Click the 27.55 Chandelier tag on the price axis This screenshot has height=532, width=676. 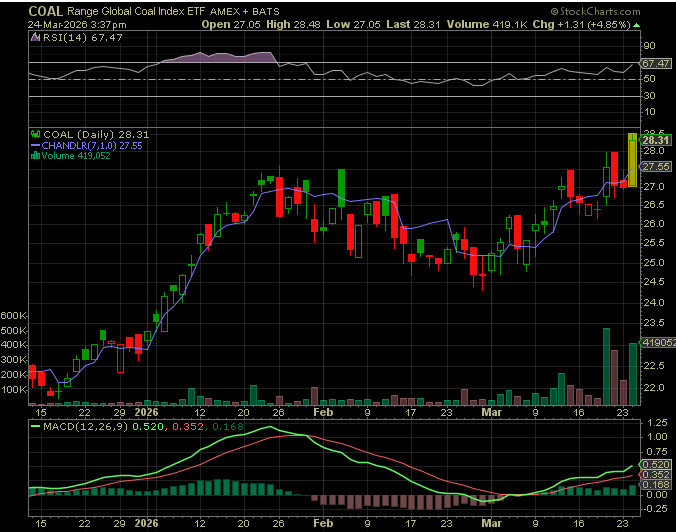click(656, 166)
